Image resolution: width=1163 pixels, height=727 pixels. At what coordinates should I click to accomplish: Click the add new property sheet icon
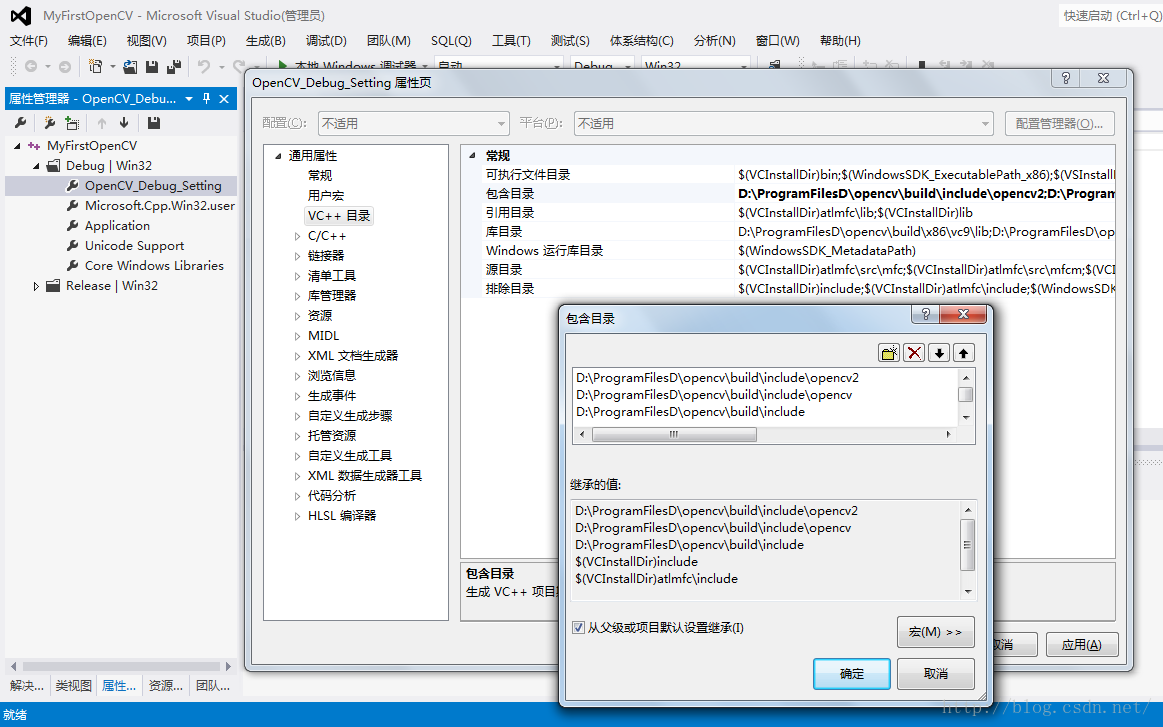50,122
